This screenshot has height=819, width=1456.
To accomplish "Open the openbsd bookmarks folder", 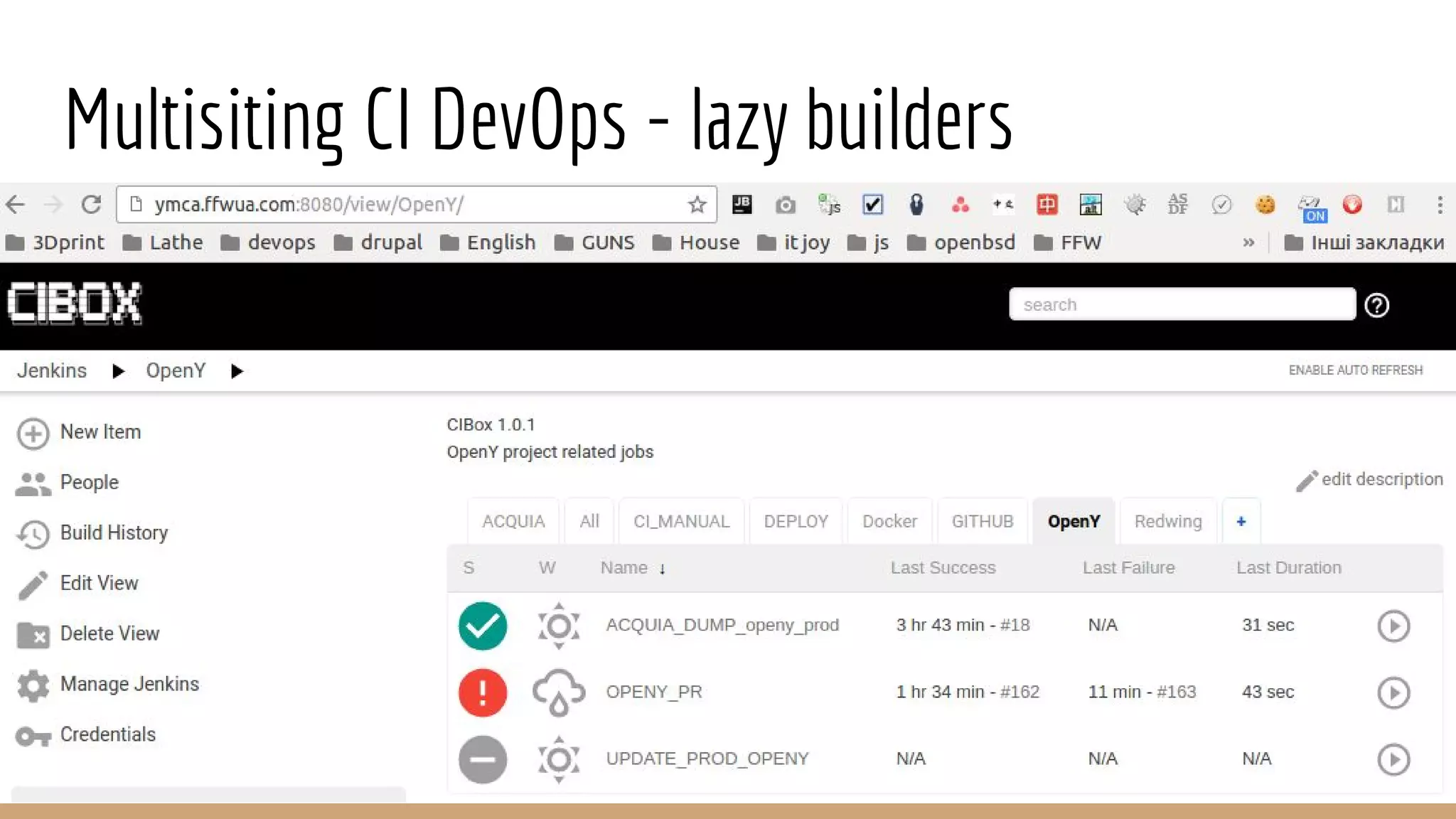I will coord(961,242).
